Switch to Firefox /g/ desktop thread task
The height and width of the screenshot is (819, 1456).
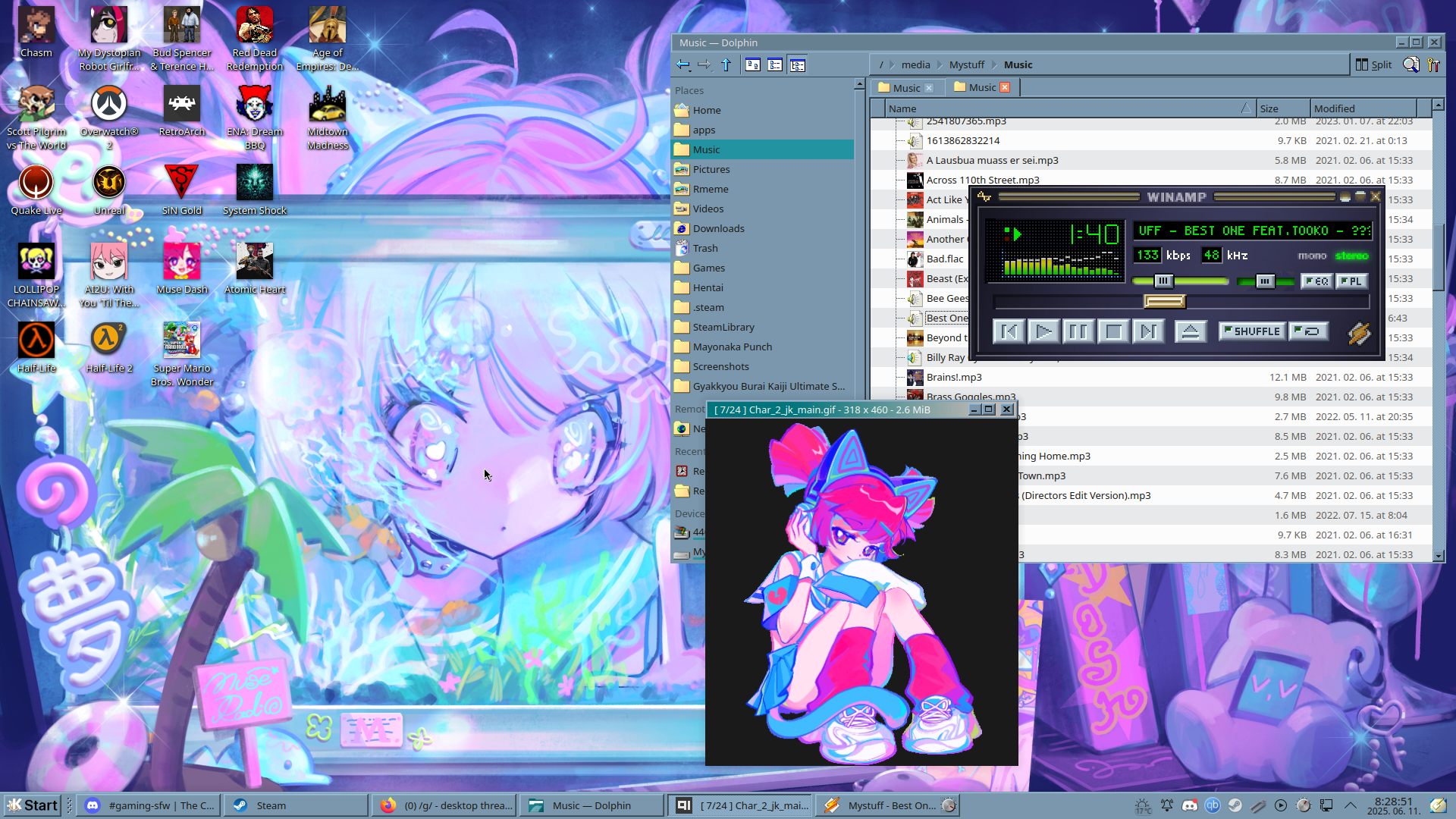click(445, 805)
